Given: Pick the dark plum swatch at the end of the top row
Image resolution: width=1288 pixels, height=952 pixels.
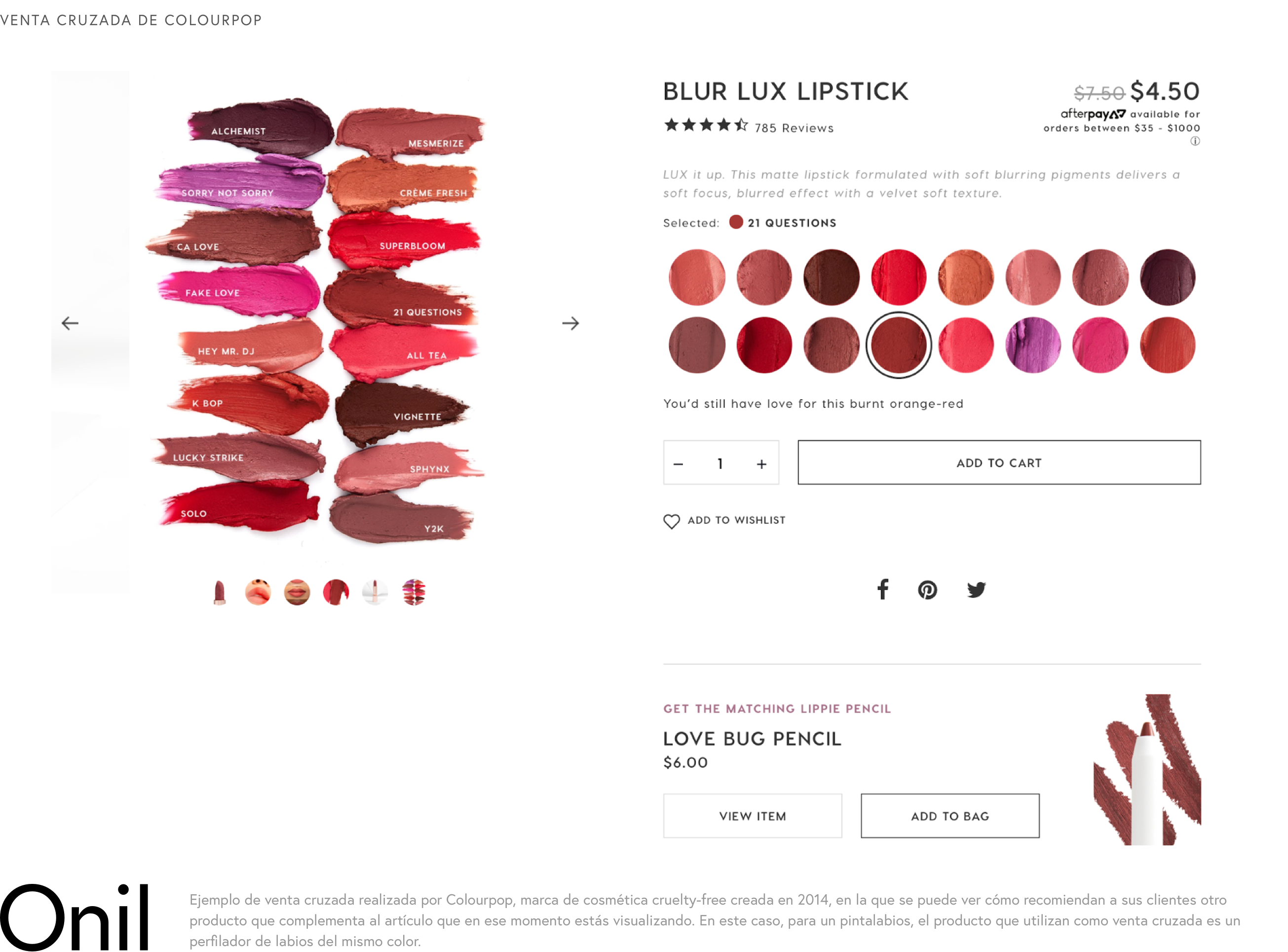Looking at the screenshot, I should (1168, 277).
